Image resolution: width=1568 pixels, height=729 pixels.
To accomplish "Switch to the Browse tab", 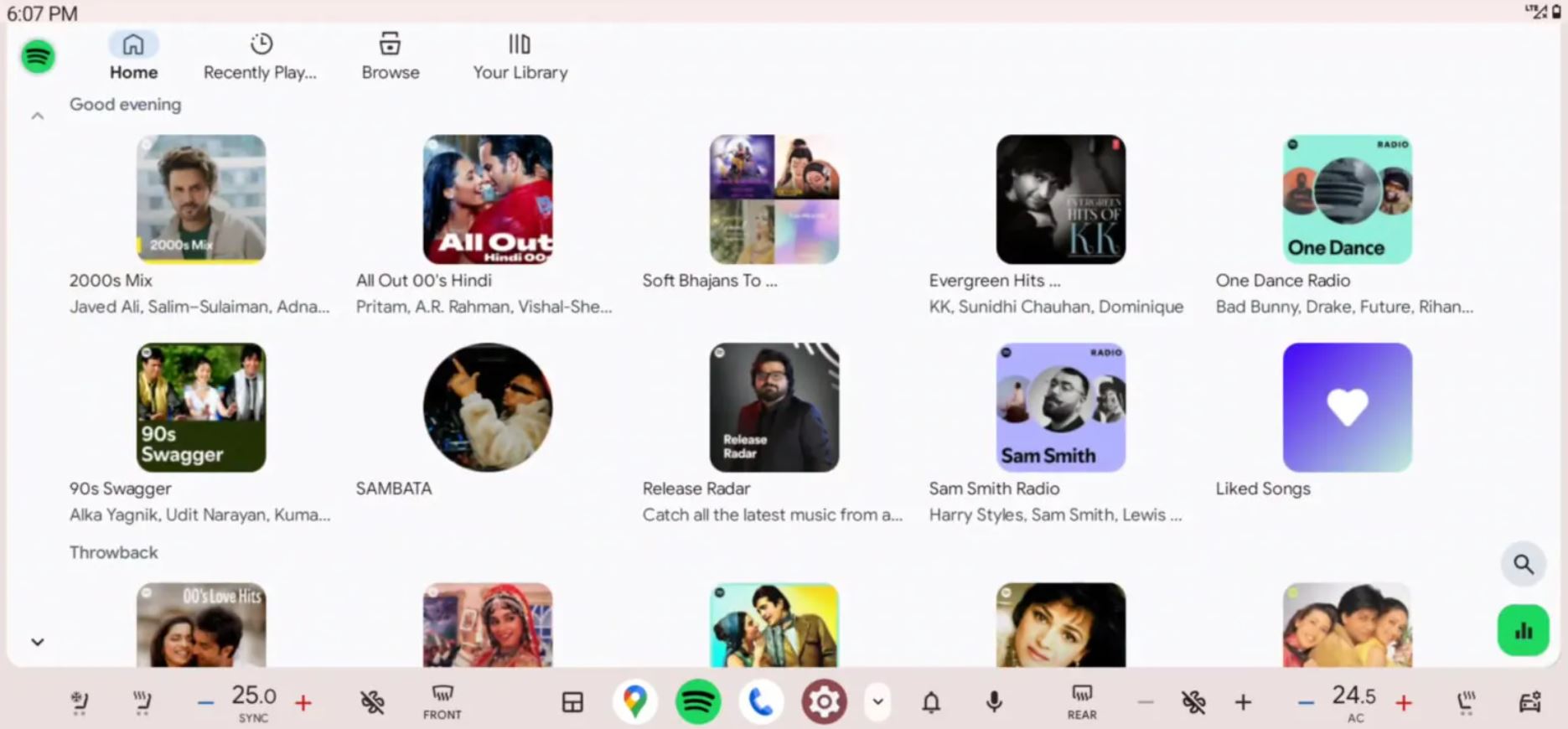I will click(x=390, y=56).
